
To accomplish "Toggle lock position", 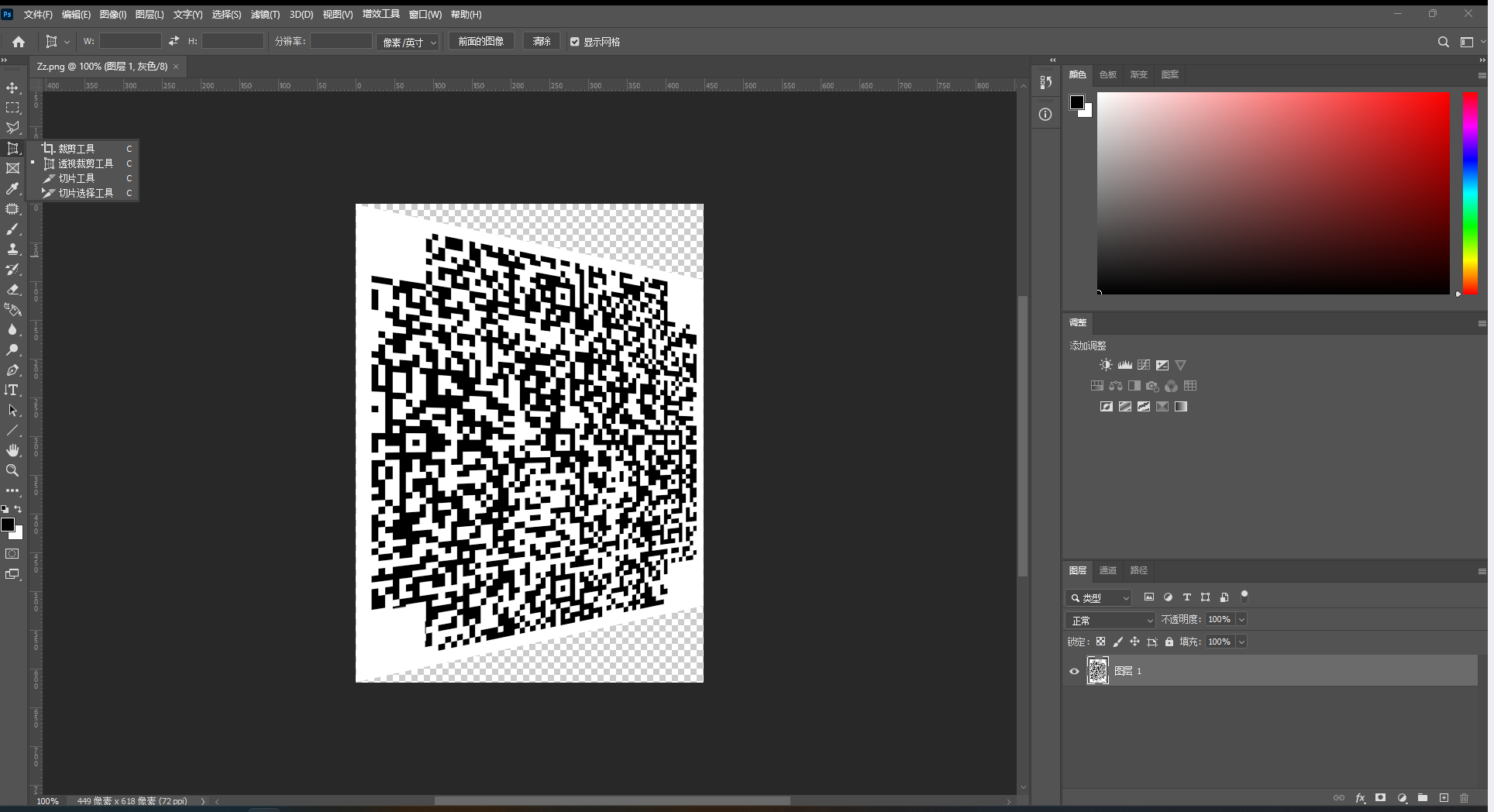I will coord(1134,642).
